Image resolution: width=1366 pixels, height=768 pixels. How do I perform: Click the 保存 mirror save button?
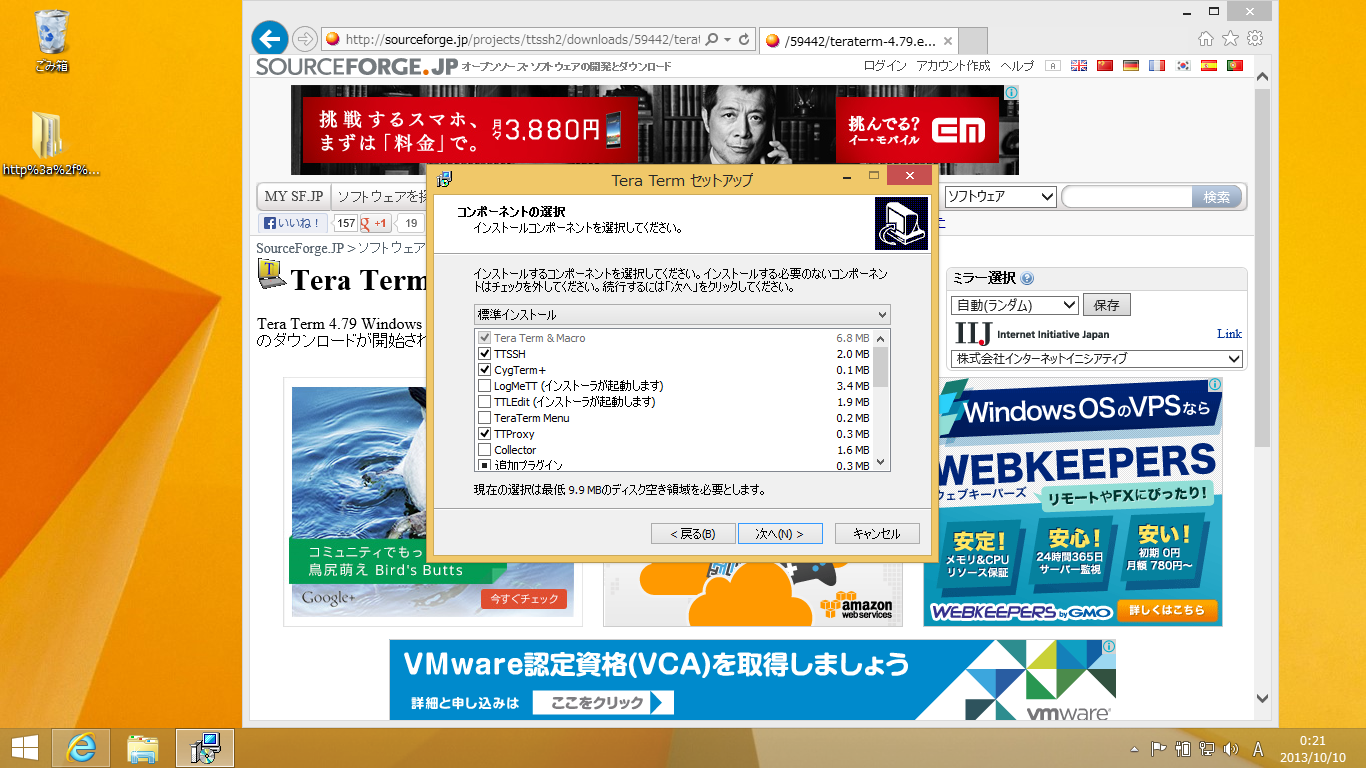1107,305
